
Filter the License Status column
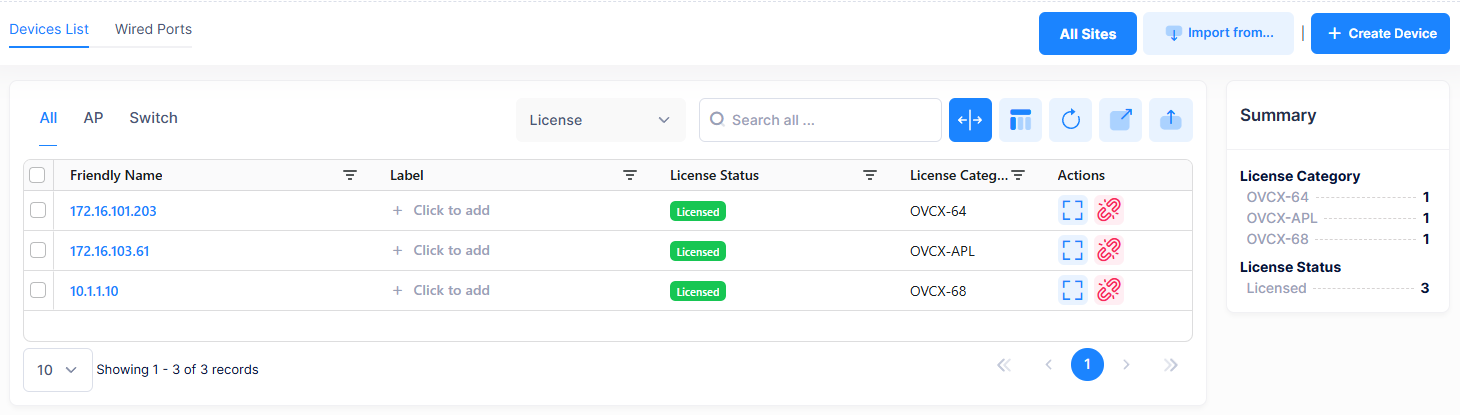870,175
